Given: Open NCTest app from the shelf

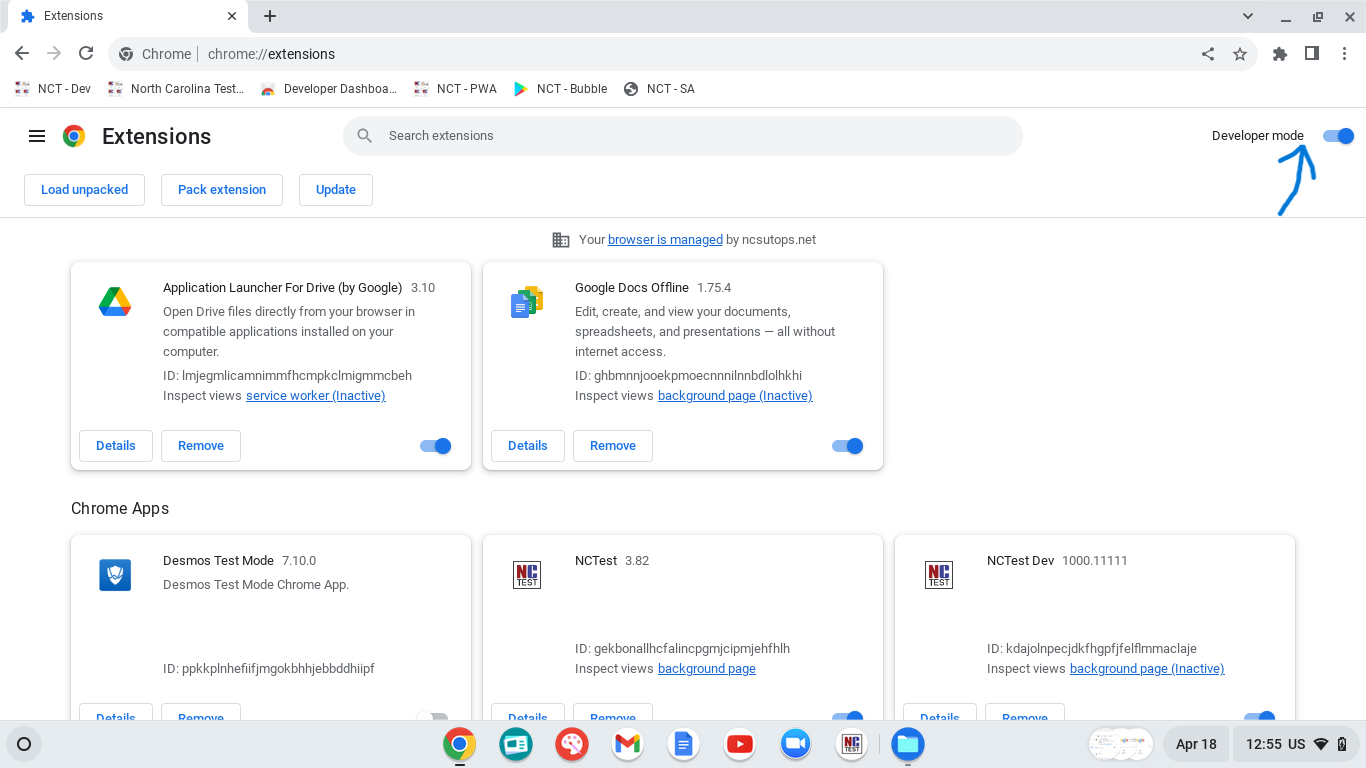Looking at the screenshot, I should [851, 744].
